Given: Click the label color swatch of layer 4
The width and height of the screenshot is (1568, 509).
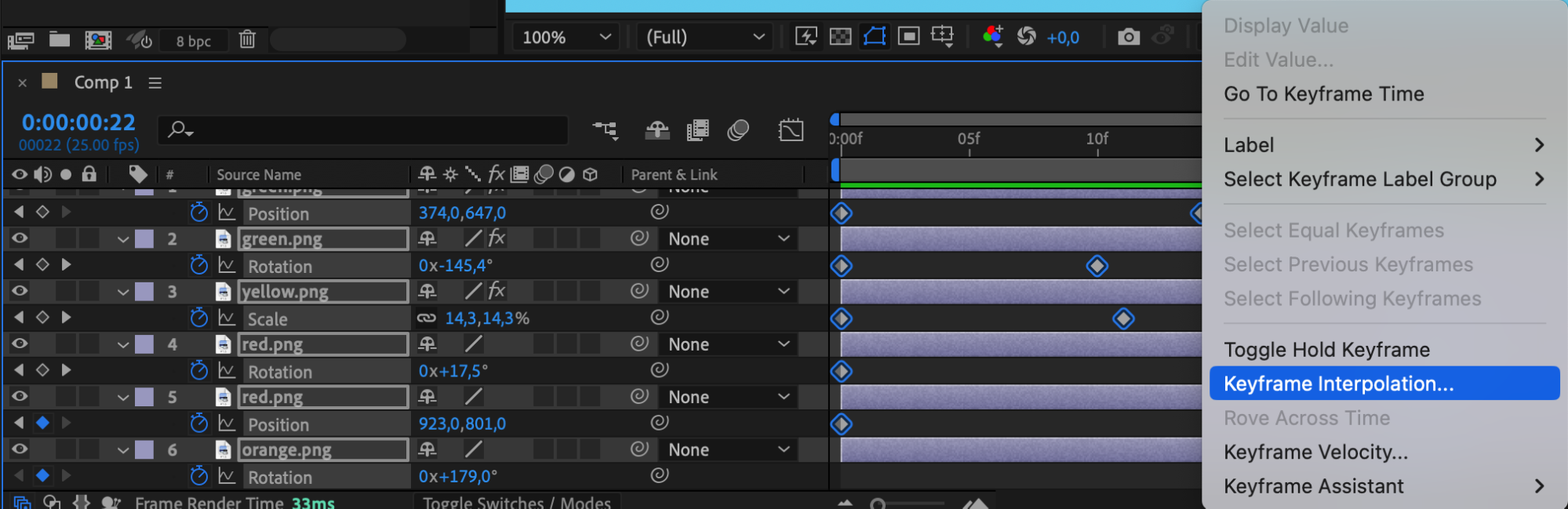Looking at the screenshot, I should click(144, 344).
